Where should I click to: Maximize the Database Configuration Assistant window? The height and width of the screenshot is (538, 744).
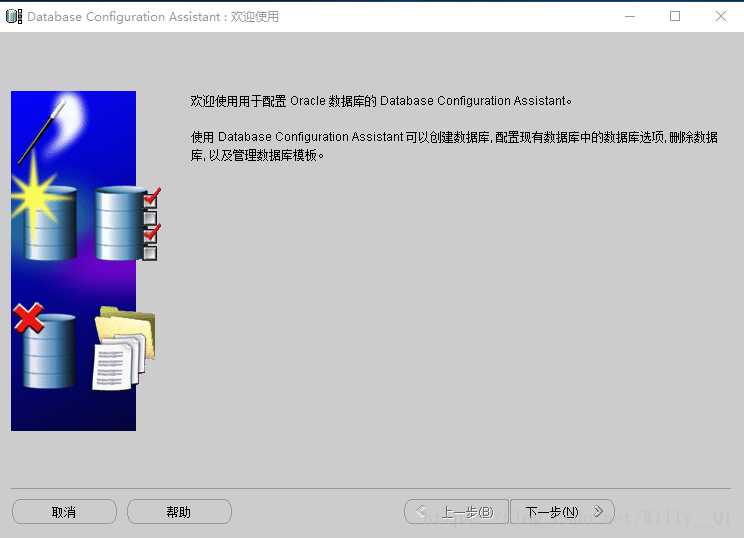[x=675, y=16]
